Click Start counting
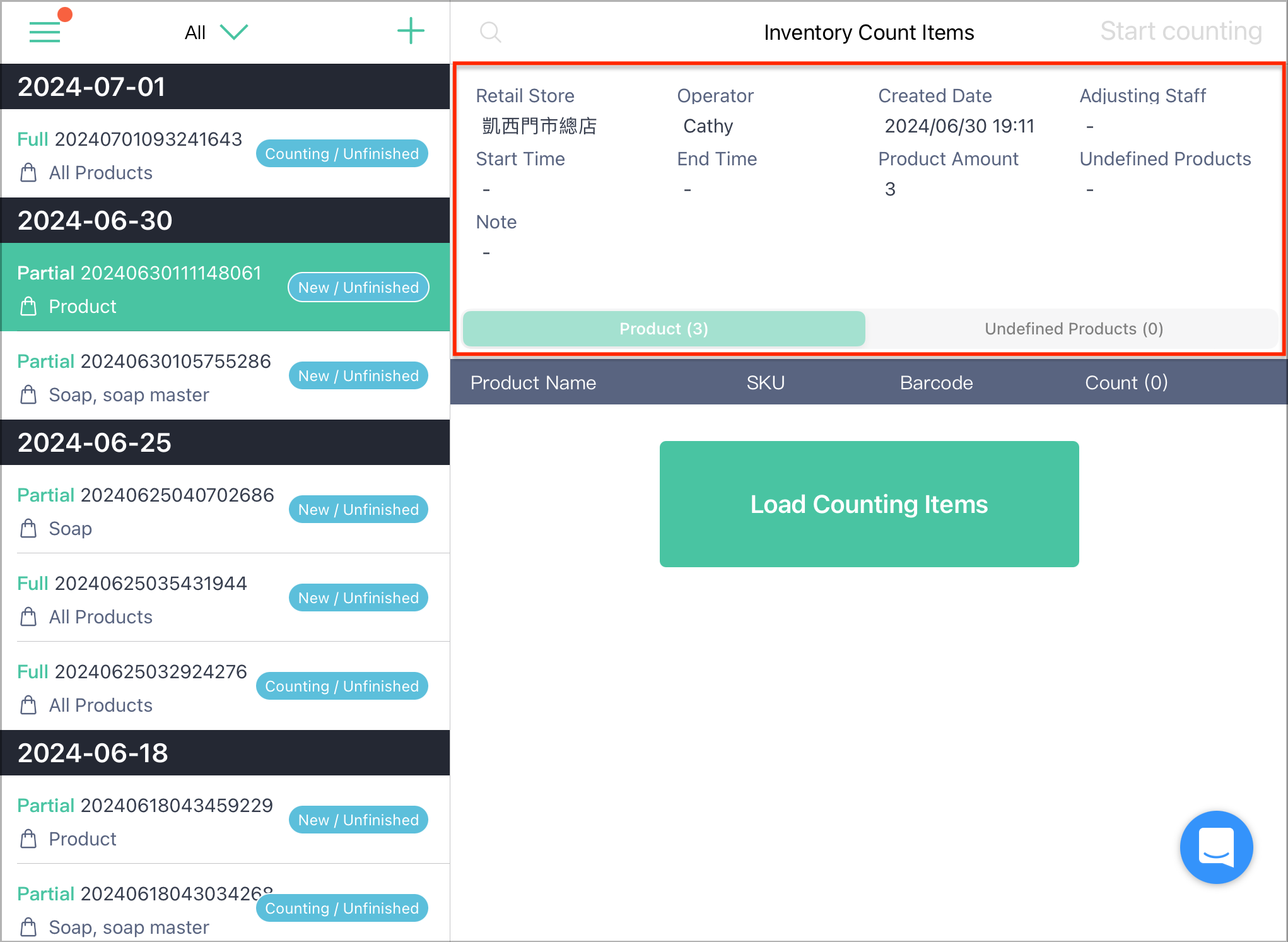 tap(1181, 32)
